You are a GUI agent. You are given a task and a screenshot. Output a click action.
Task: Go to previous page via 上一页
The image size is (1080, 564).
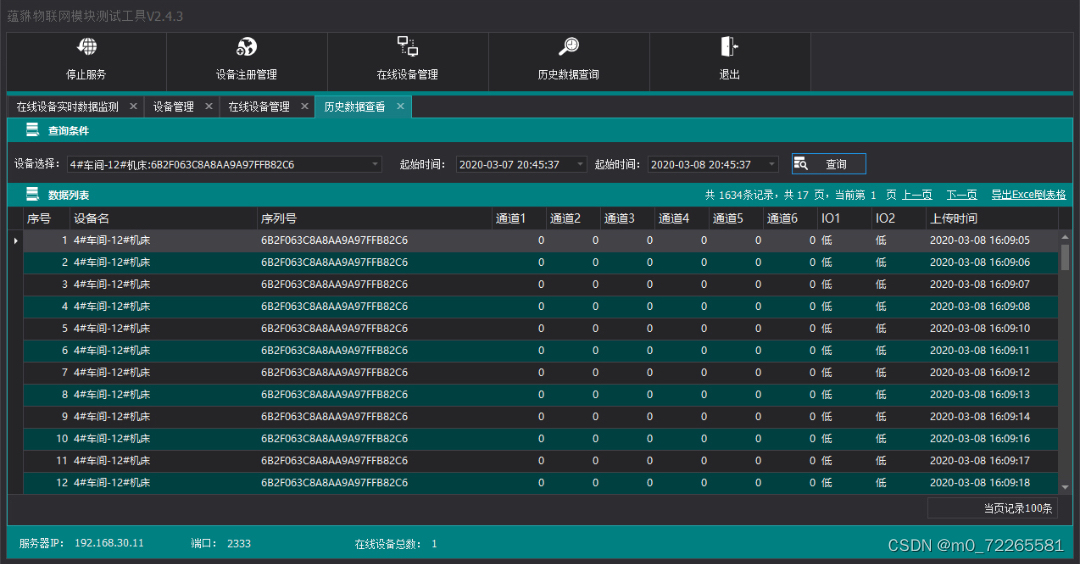point(917,195)
